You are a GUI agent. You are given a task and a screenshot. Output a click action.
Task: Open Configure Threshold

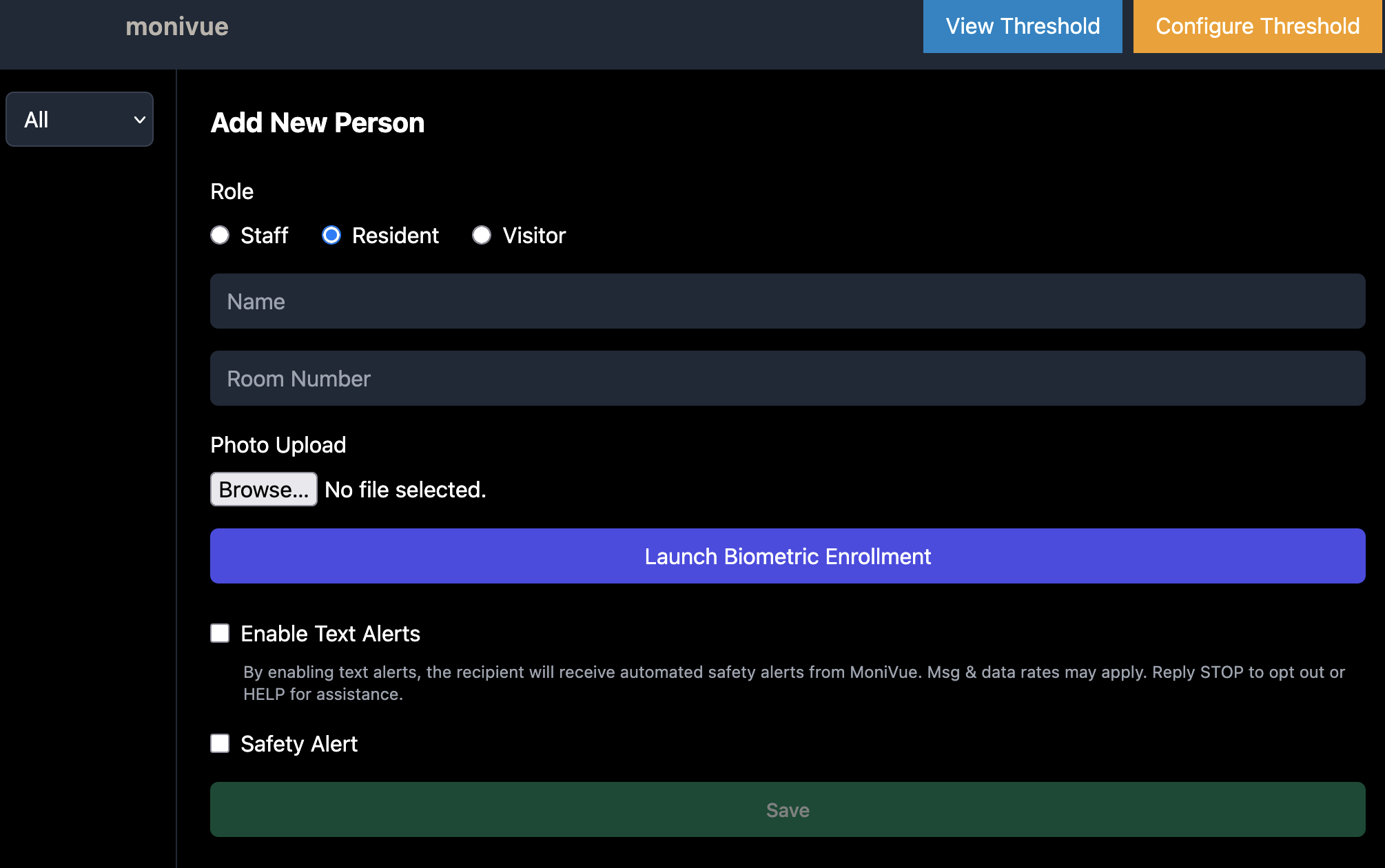point(1257,26)
